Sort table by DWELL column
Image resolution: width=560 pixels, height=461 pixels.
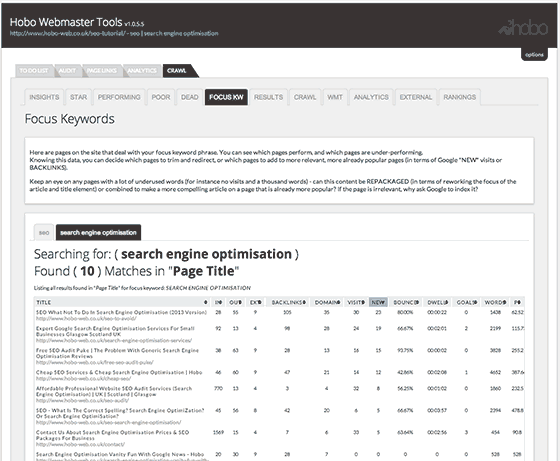click(x=437, y=302)
